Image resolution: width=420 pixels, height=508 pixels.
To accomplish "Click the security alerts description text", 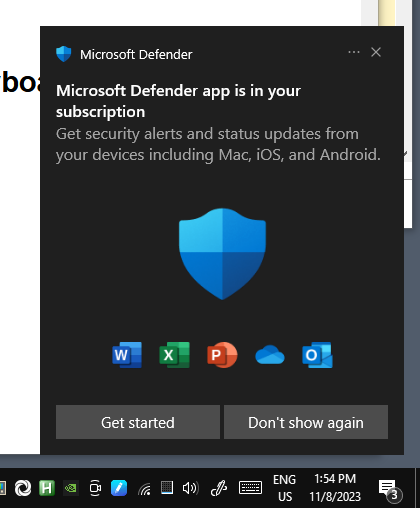I will (218, 144).
